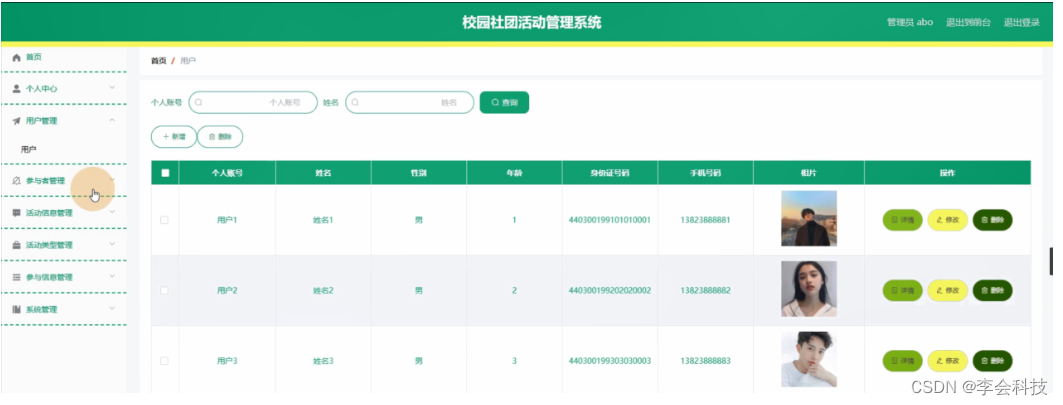Viewport: 1063px width, 405px height.
Task: Click the 用户2 account cell
Action: (227, 290)
